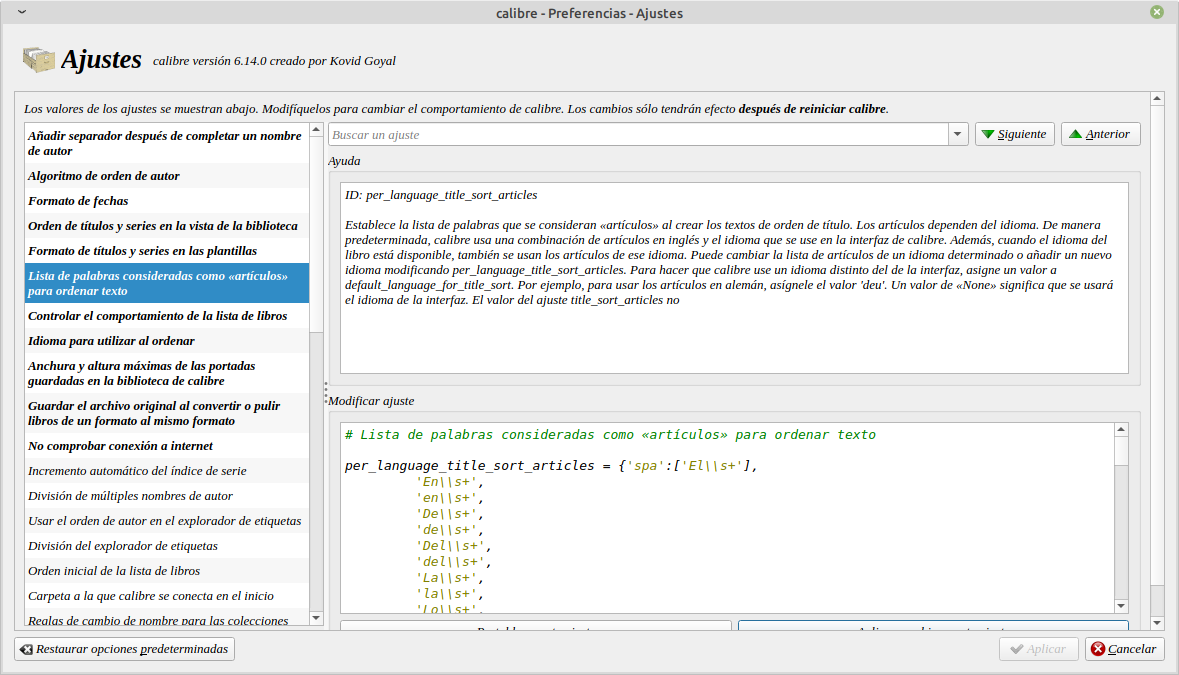This screenshot has width=1179, height=675.
Task: Open the window menu in the title bar
Action: coord(22,13)
